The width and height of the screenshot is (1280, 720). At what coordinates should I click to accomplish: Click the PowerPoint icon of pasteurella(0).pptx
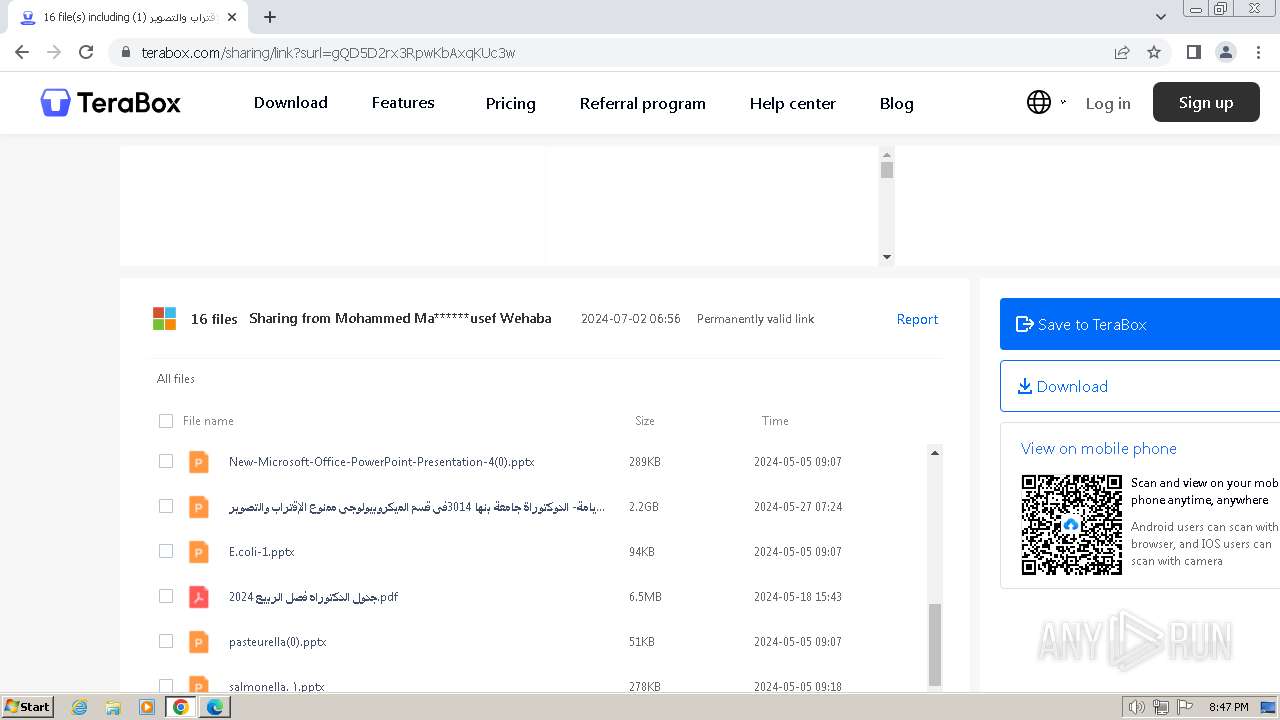click(199, 642)
